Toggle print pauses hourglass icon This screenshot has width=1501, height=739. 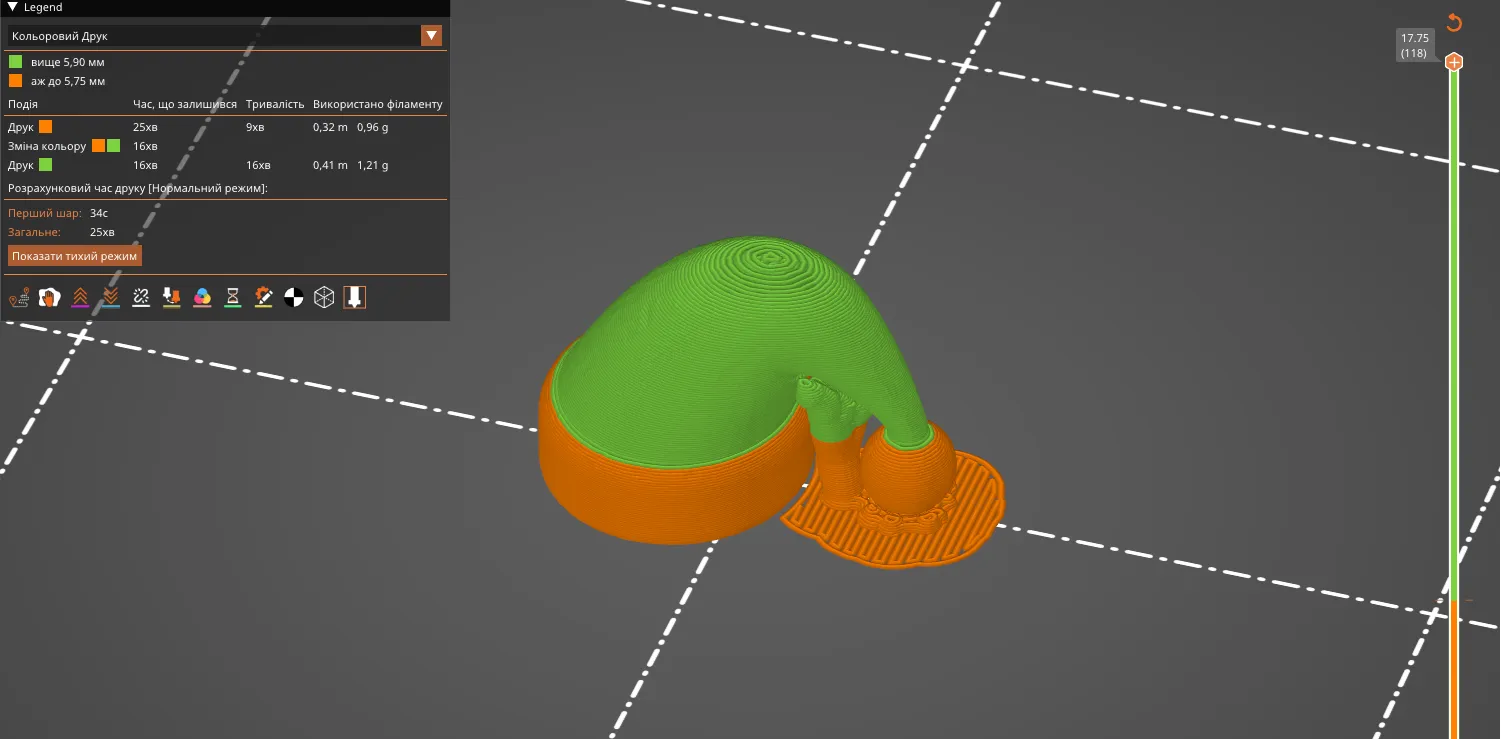232,297
